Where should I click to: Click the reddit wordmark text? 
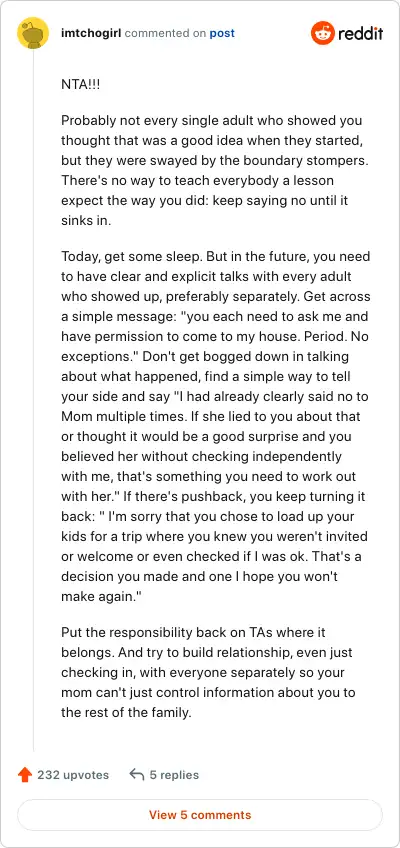tap(361, 34)
